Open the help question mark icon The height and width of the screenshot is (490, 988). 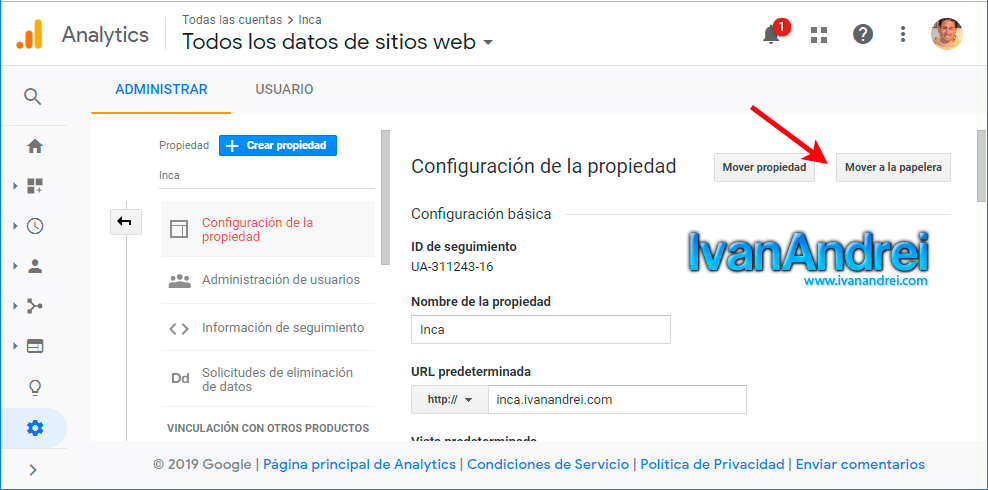[x=863, y=34]
